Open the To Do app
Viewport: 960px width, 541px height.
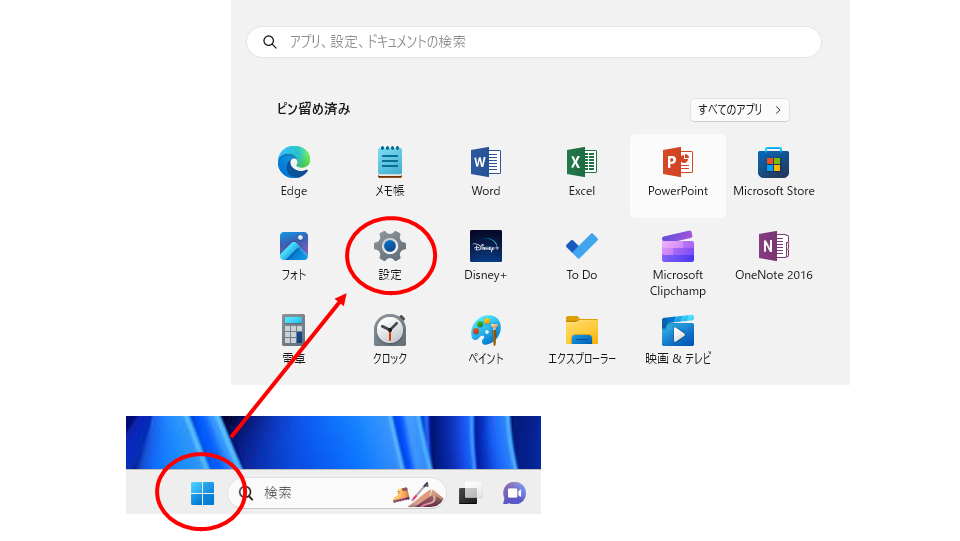click(582, 256)
